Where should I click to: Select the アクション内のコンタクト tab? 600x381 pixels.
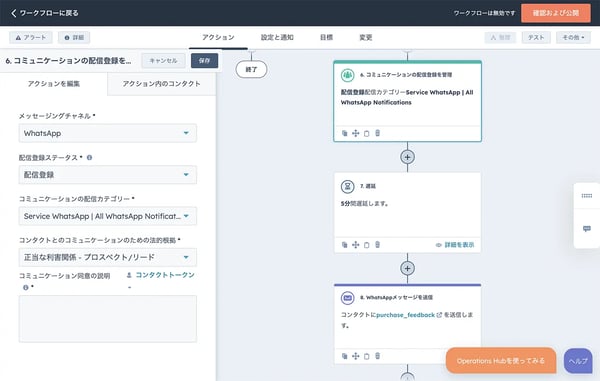pyautogui.click(x=161, y=84)
